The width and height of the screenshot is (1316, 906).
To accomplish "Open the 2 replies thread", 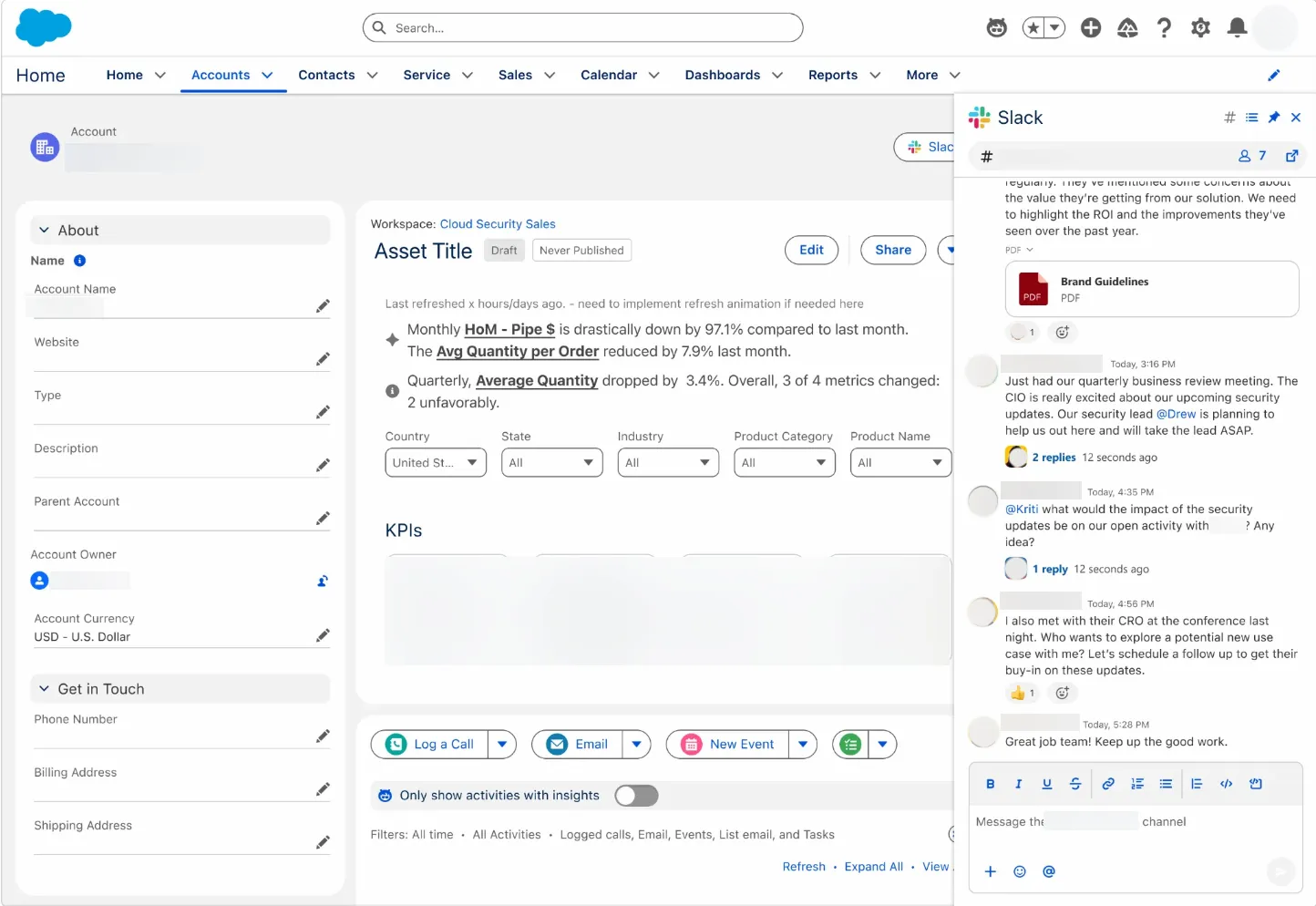I will click(1054, 458).
